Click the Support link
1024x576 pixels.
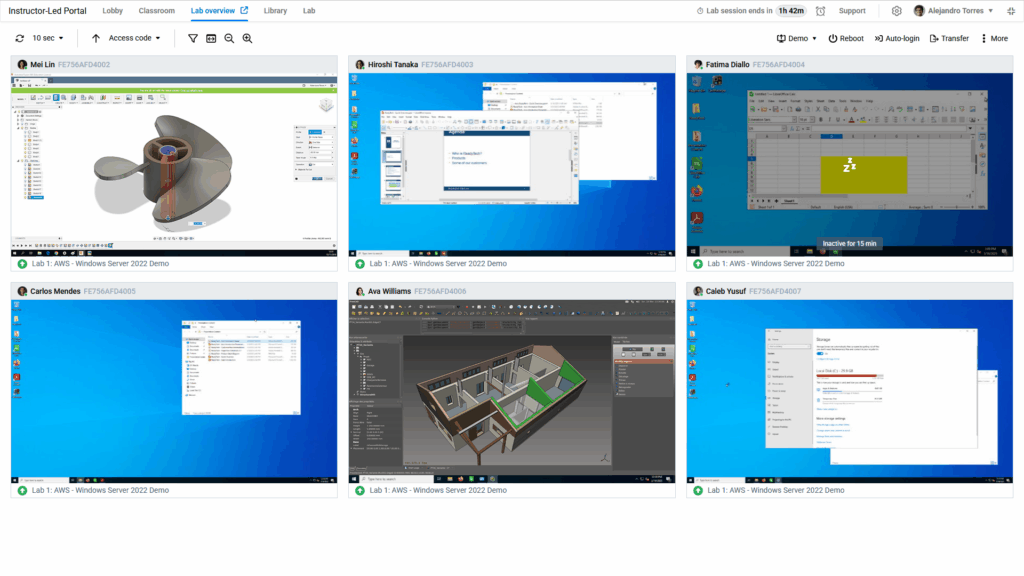click(851, 11)
